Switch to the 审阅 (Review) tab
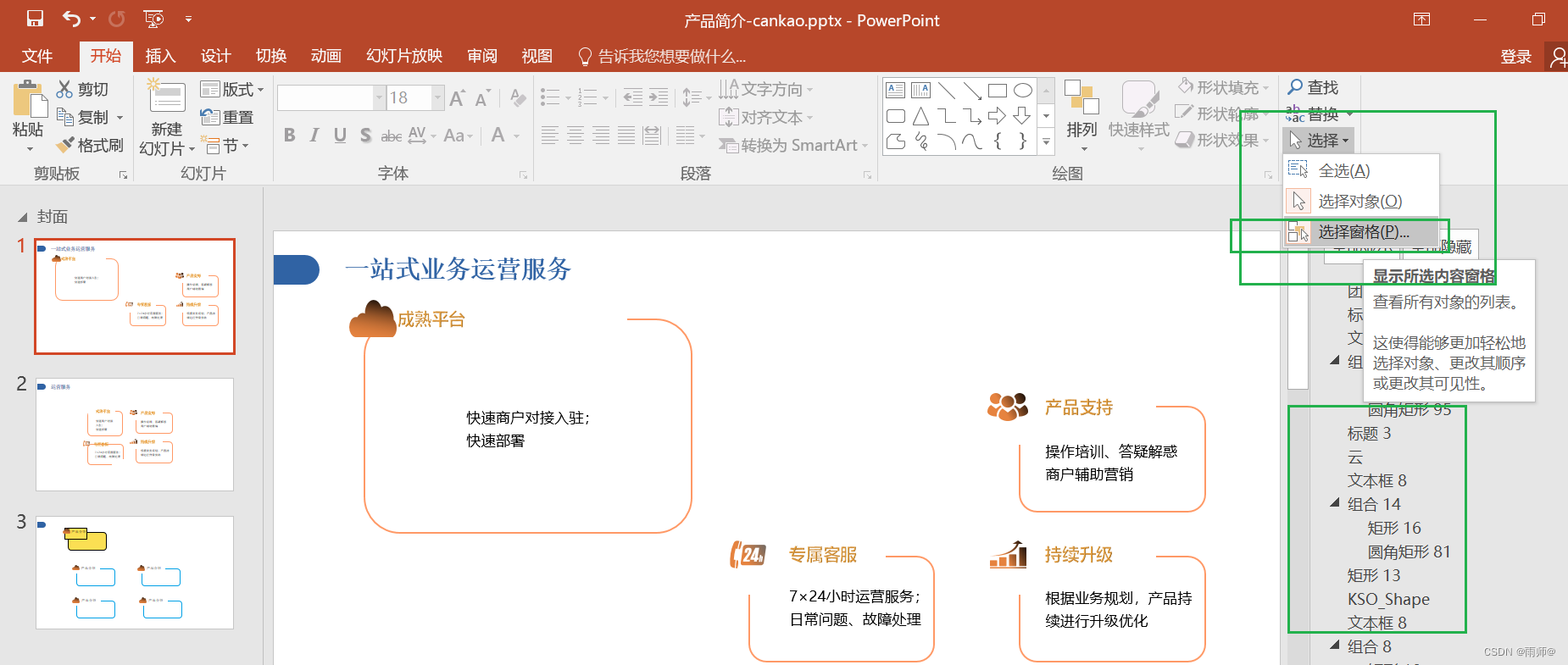The height and width of the screenshot is (665, 1568). click(x=481, y=56)
